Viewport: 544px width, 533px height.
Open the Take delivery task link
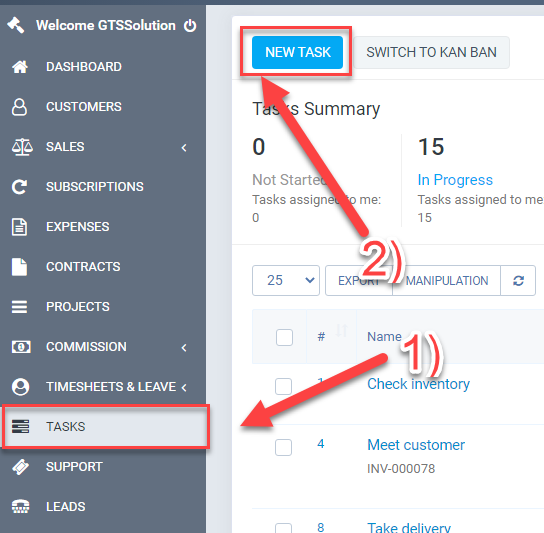tap(409, 527)
